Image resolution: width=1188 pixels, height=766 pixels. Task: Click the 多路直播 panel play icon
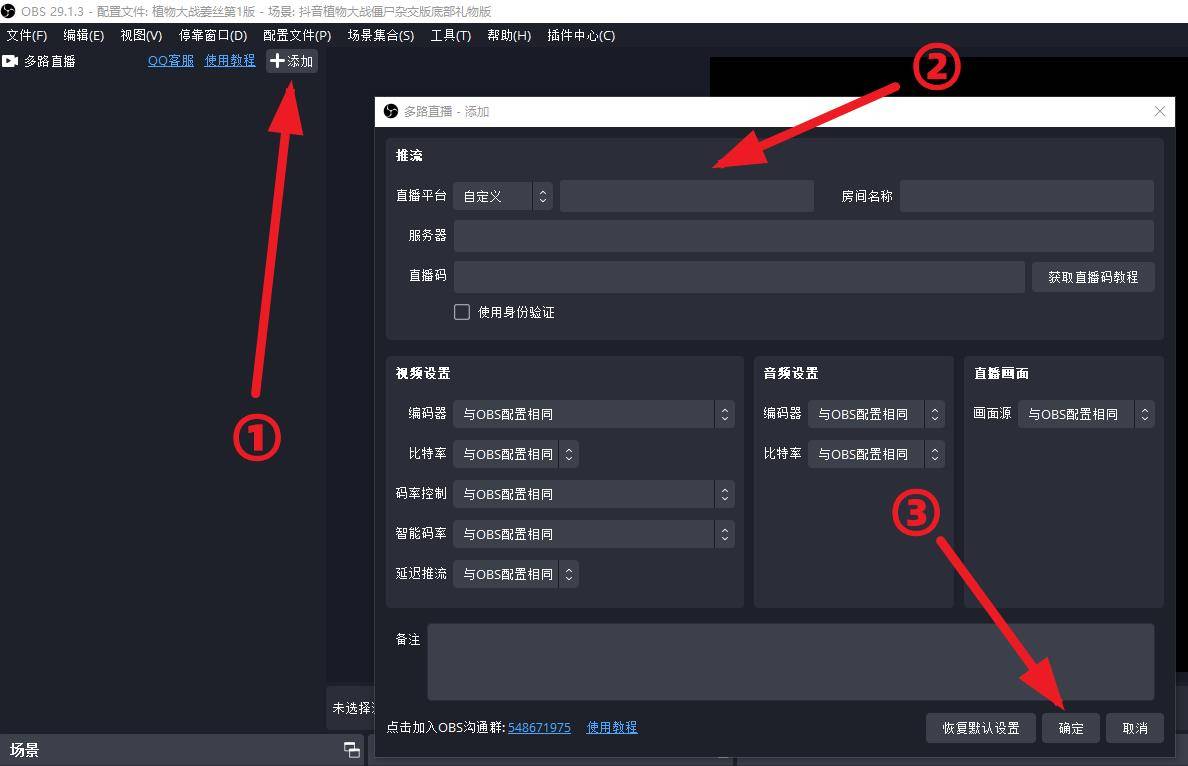(x=11, y=61)
